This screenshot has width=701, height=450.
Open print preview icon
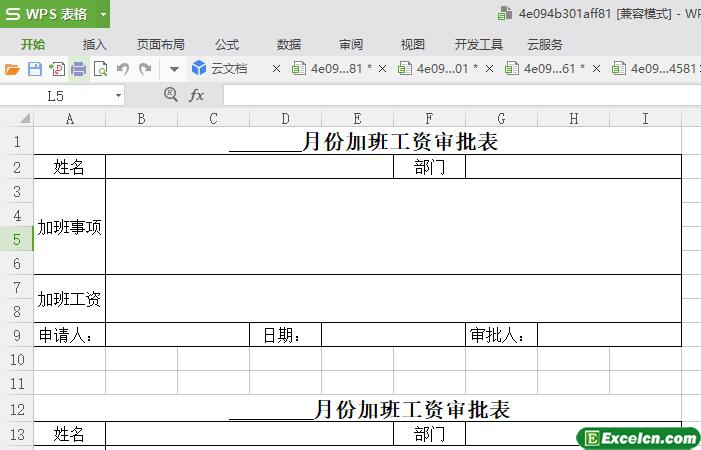click(x=101, y=69)
